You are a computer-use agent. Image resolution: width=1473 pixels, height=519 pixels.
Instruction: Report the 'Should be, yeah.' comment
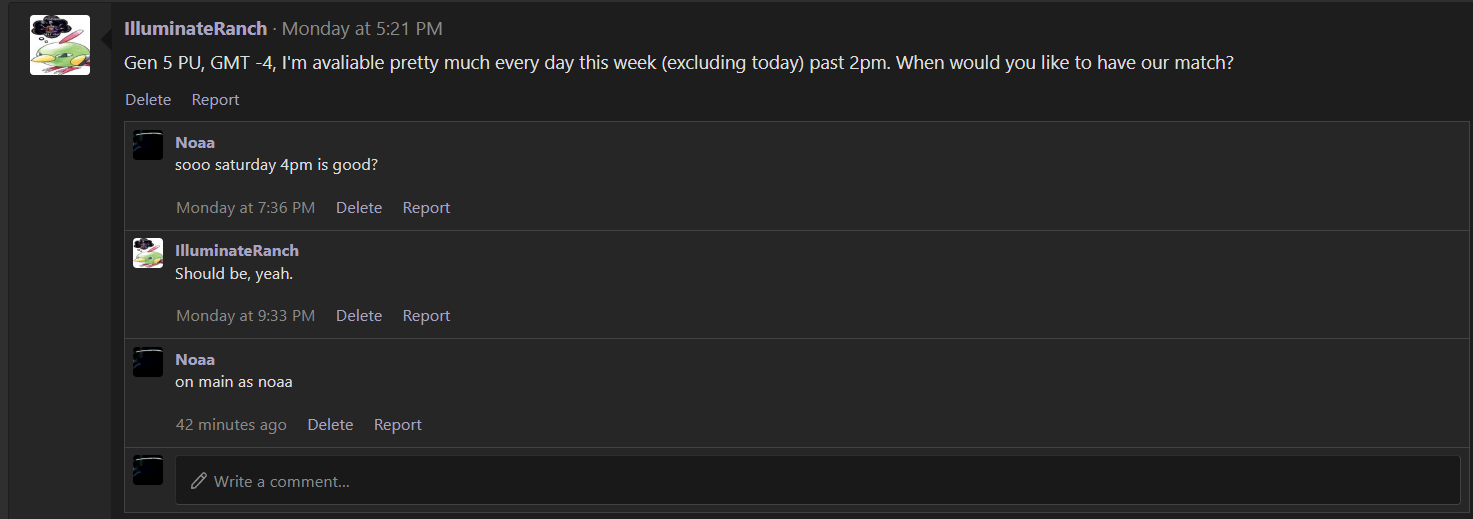[426, 316]
